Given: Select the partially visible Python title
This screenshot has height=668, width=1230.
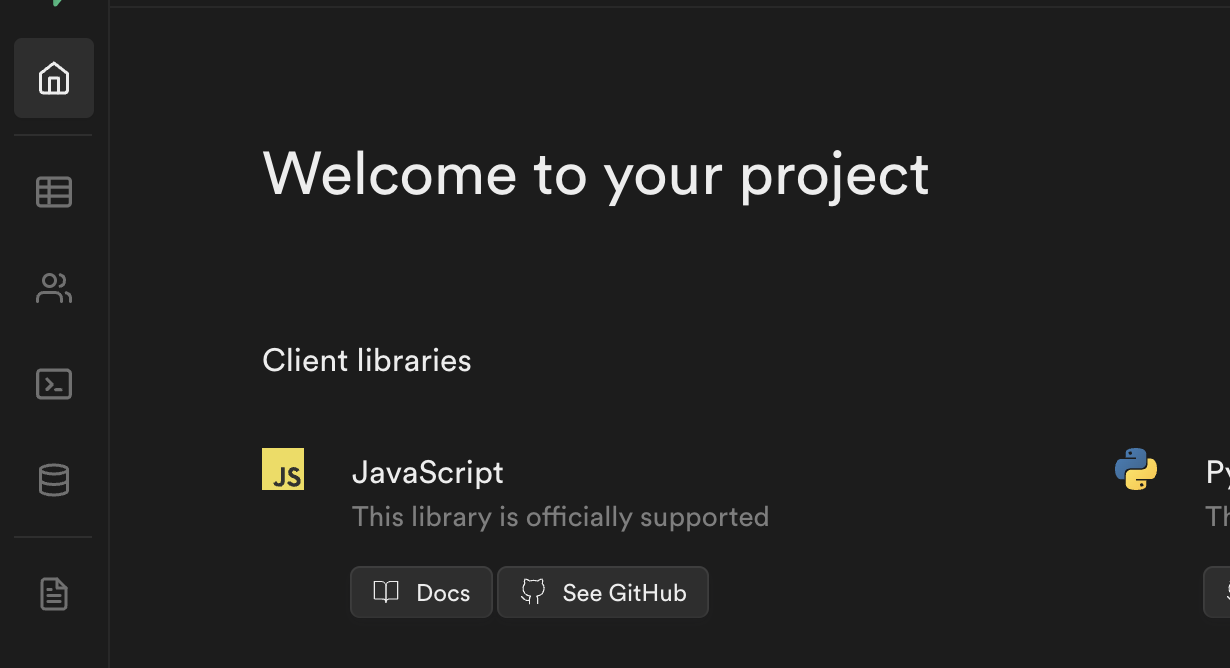Looking at the screenshot, I should click(x=1218, y=472).
